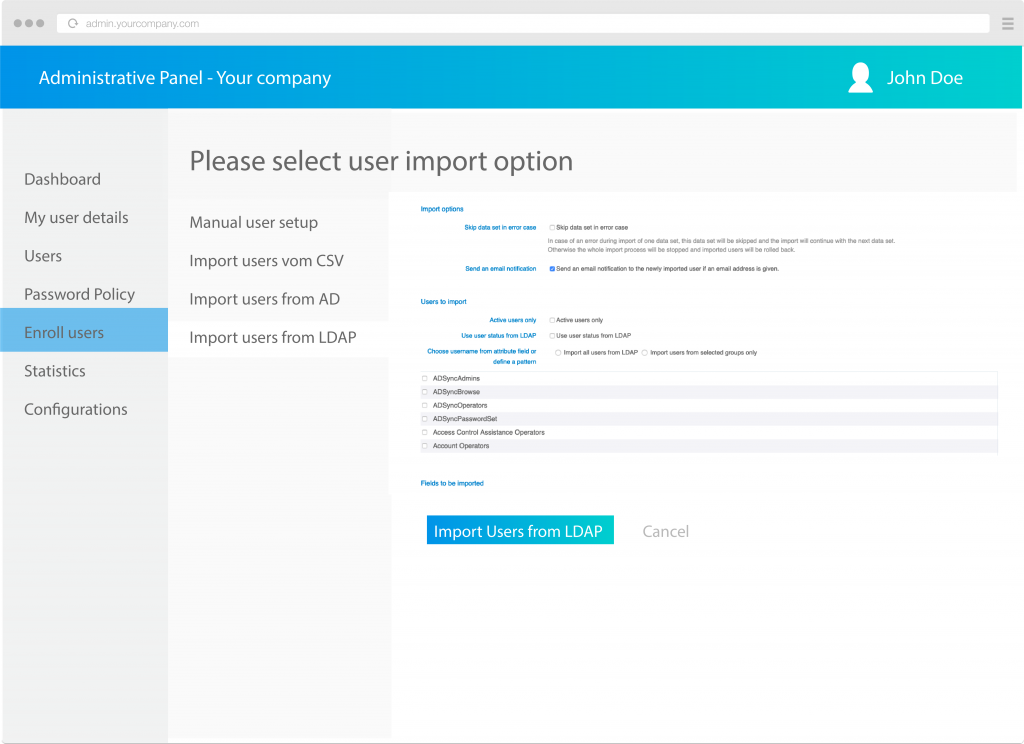Select the Manual user setup option
Viewport: 1024px width, 744px height.
253,222
